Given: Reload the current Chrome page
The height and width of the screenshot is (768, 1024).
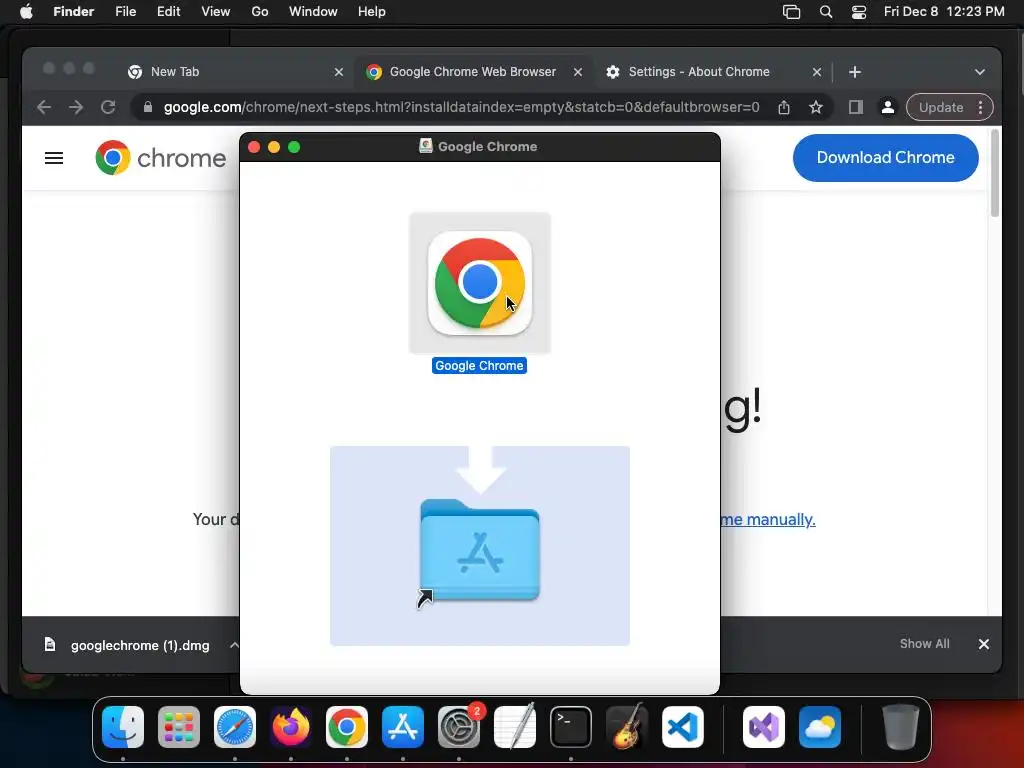Looking at the screenshot, I should (108, 107).
